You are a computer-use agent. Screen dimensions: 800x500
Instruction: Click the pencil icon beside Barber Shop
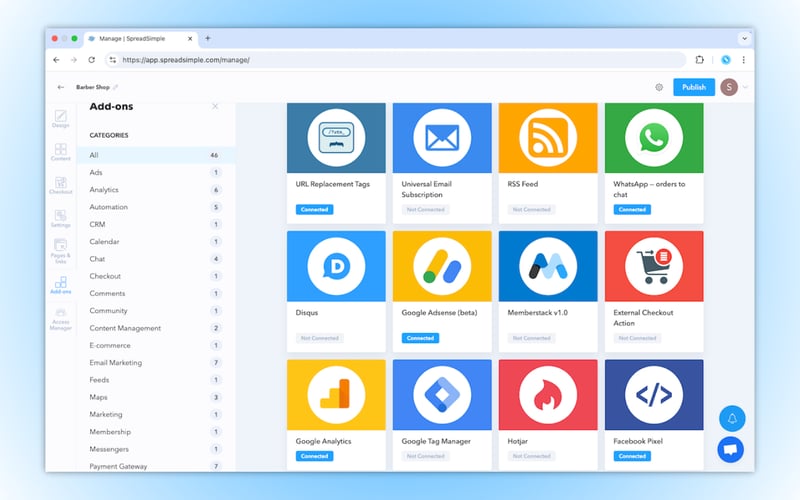(x=115, y=87)
